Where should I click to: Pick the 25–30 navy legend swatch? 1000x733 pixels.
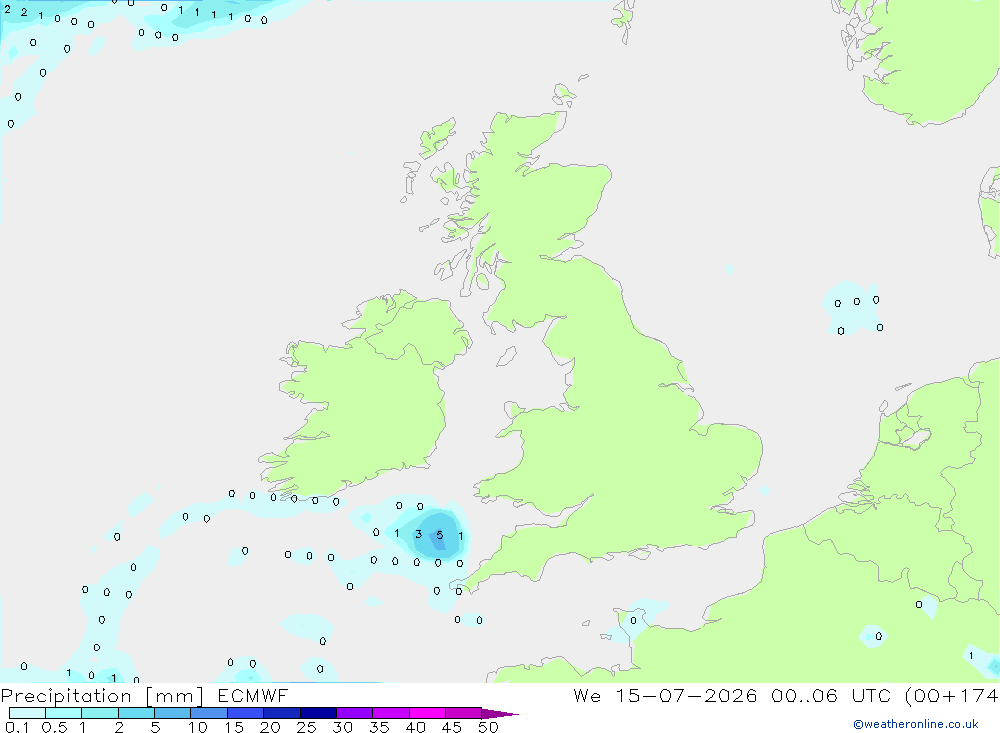pos(318,713)
